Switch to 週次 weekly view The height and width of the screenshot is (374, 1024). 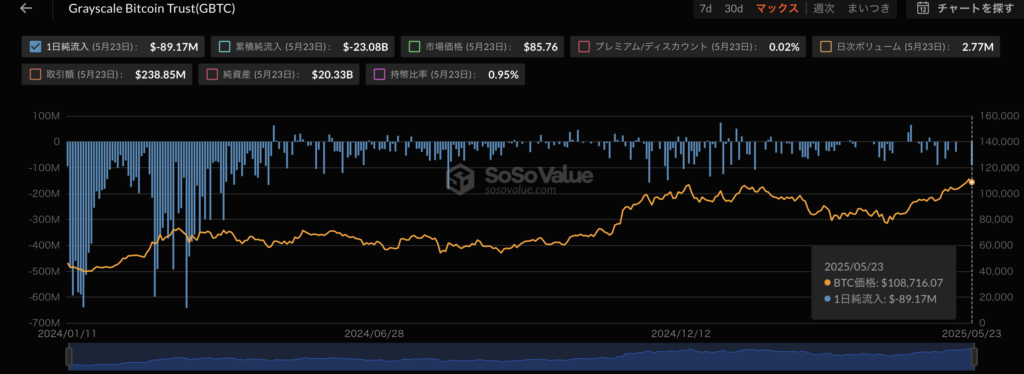824,8
